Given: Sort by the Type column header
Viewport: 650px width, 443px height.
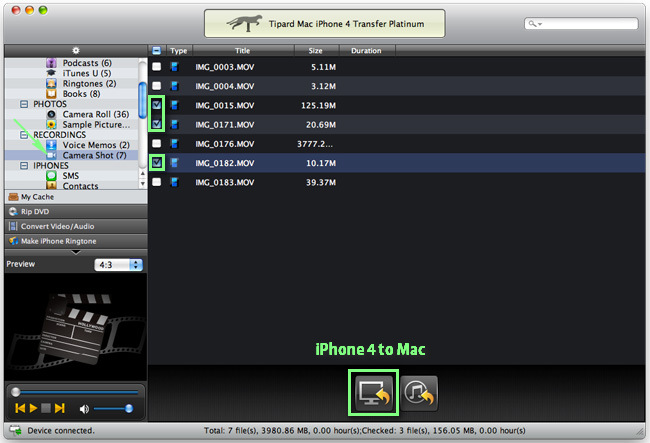Looking at the screenshot, I should click(179, 51).
